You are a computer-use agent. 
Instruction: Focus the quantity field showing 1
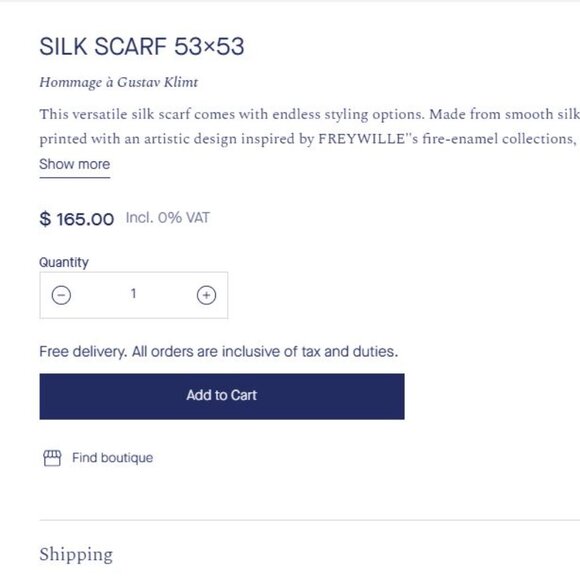tap(134, 295)
